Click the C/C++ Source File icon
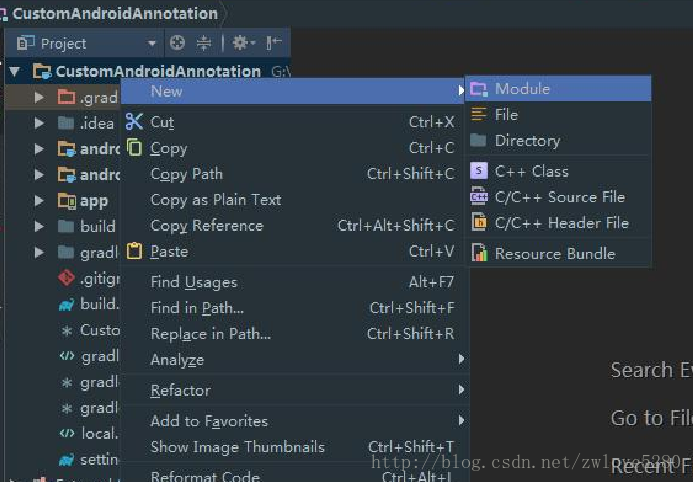Viewport: 693px width, 482px height. [479, 196]
